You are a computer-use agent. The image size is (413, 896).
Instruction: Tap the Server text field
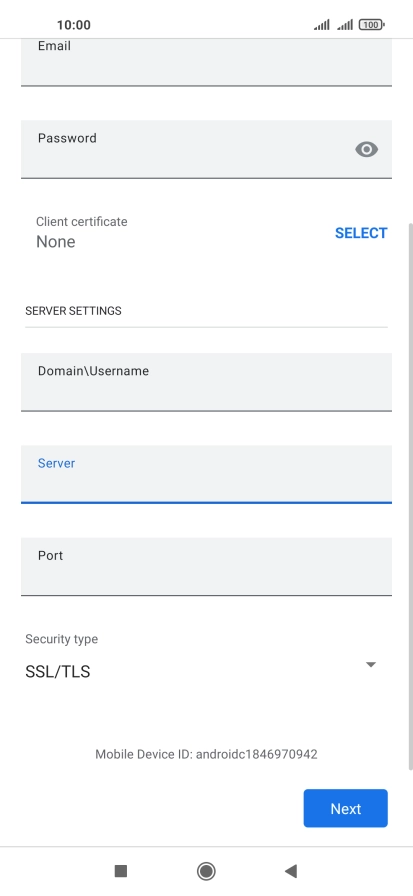206,474
